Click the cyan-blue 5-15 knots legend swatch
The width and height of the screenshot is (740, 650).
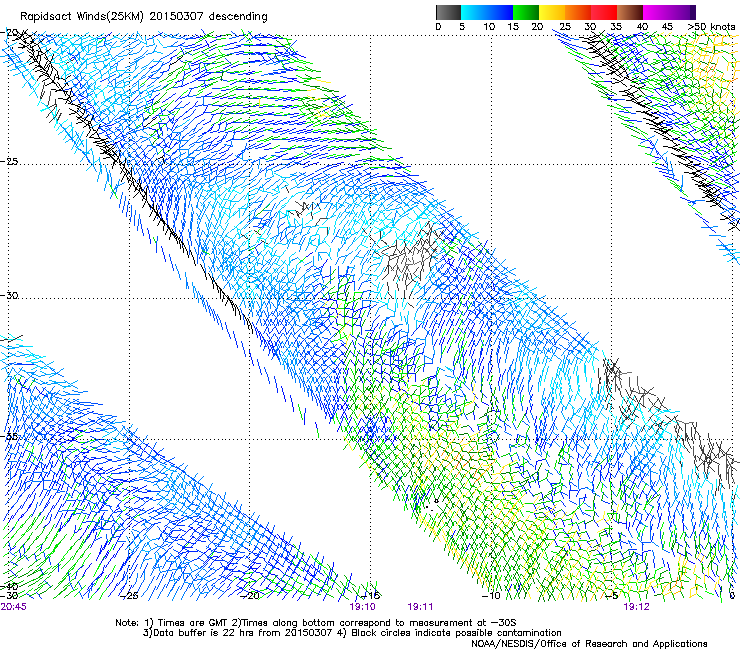(487, 12)
